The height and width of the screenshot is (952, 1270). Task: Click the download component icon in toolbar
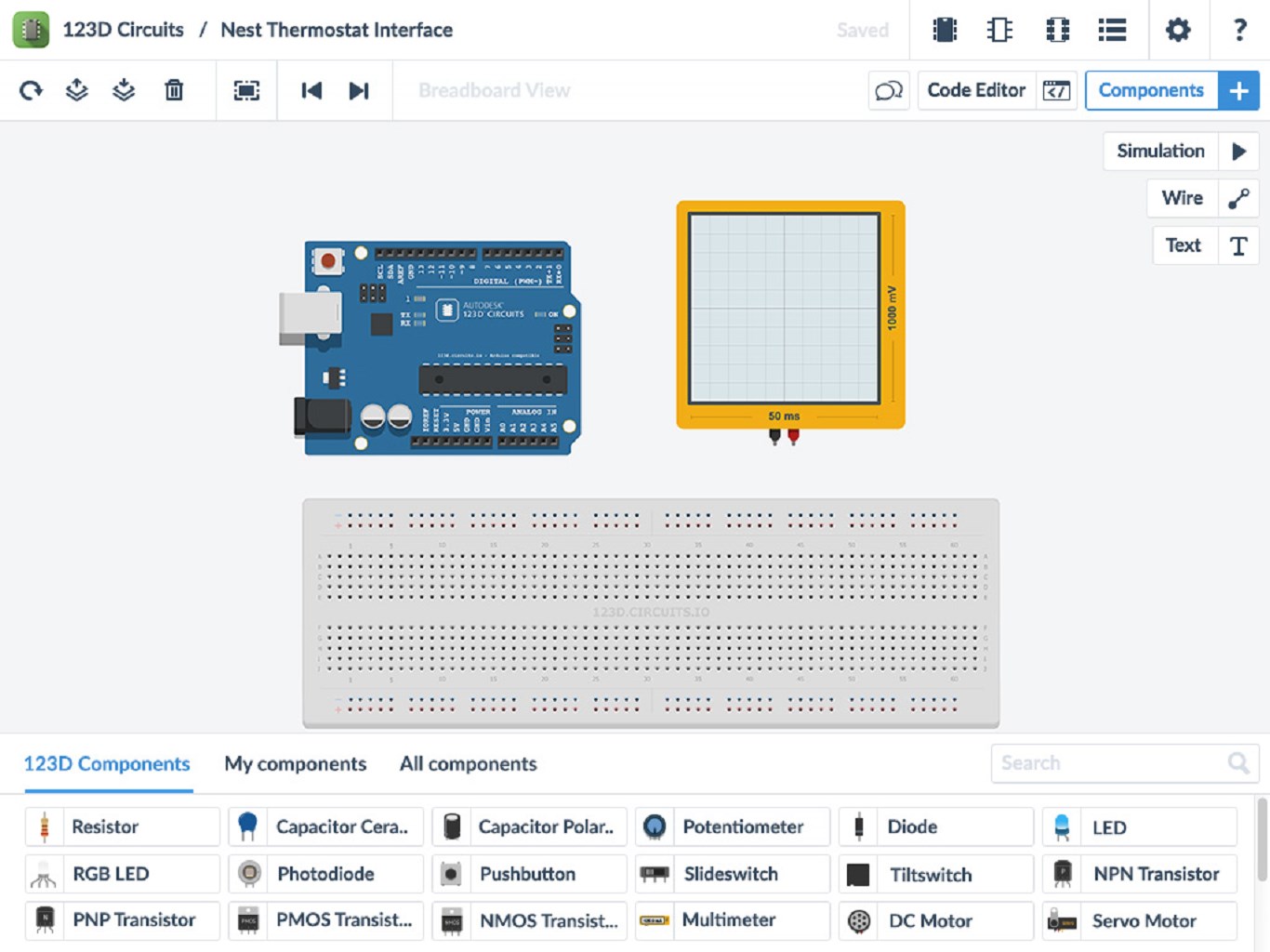[x=124, y=90]
